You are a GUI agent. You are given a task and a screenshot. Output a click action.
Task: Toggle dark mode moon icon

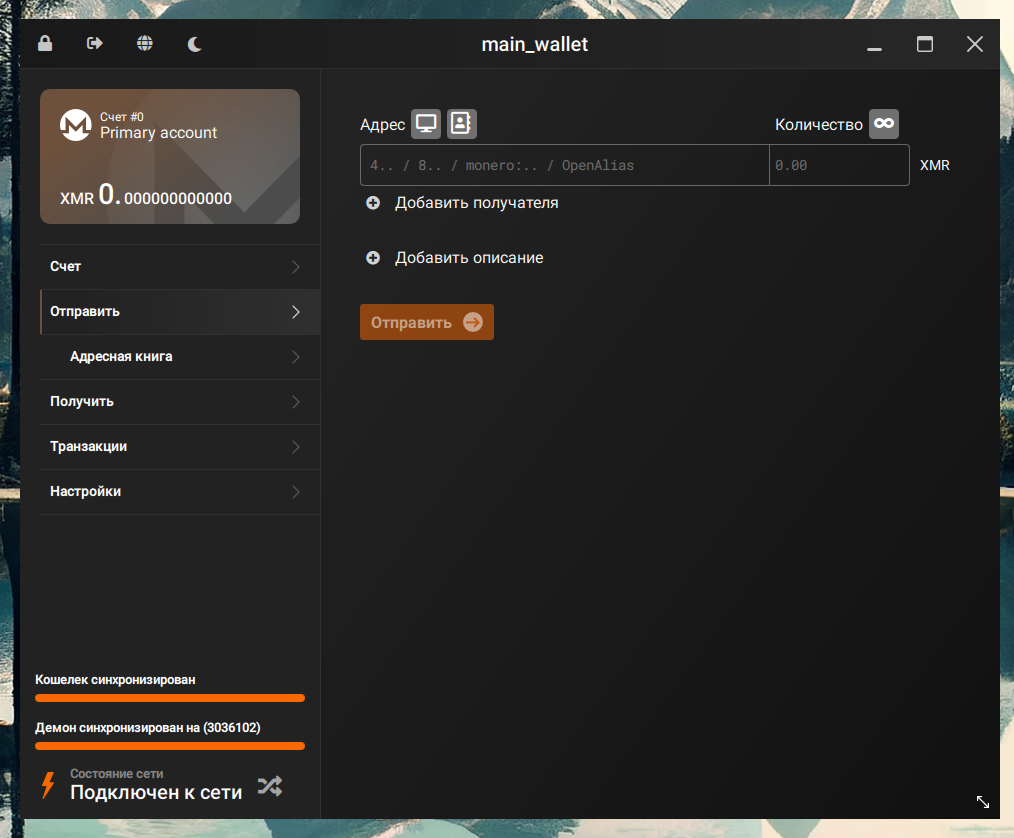coord(195,44)
